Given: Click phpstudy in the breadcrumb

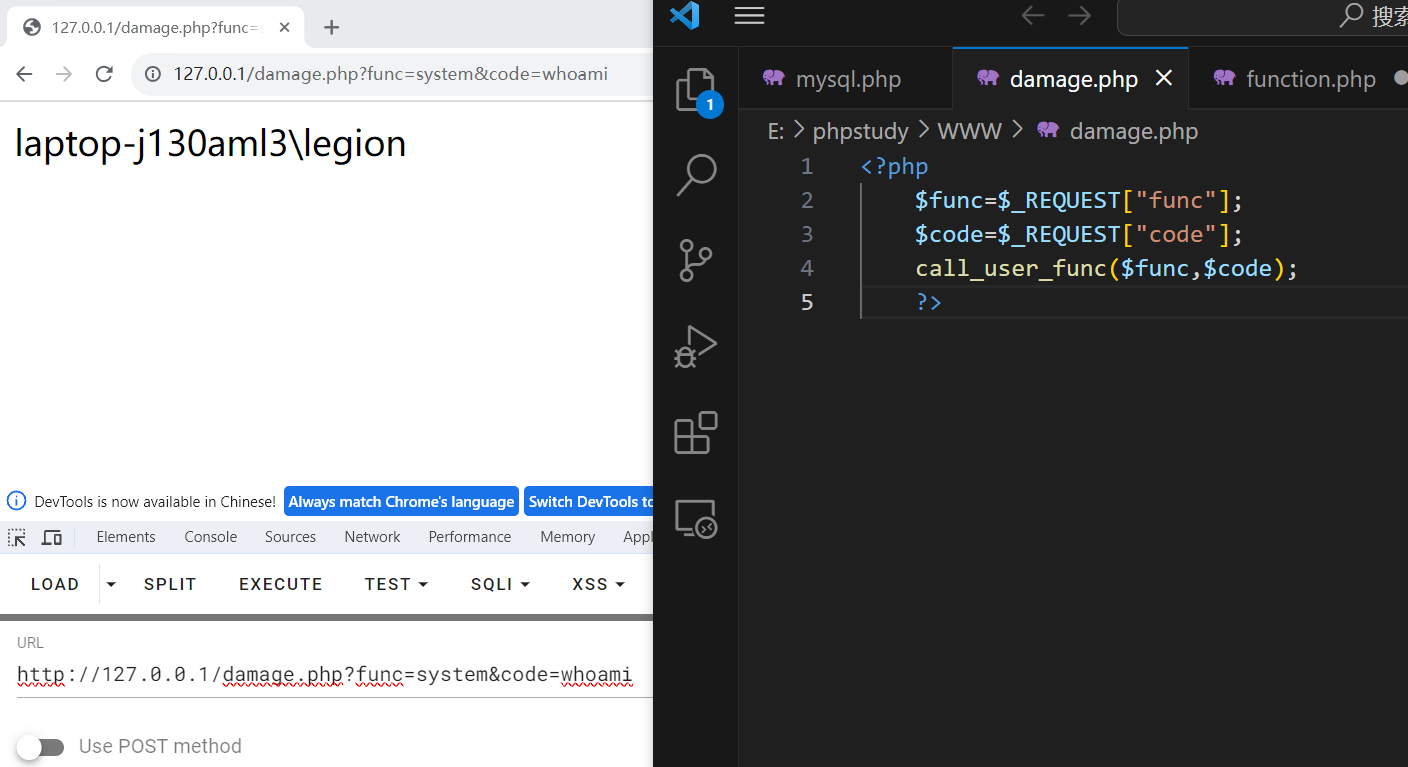Looking at the screenshot, I should 860,131.
